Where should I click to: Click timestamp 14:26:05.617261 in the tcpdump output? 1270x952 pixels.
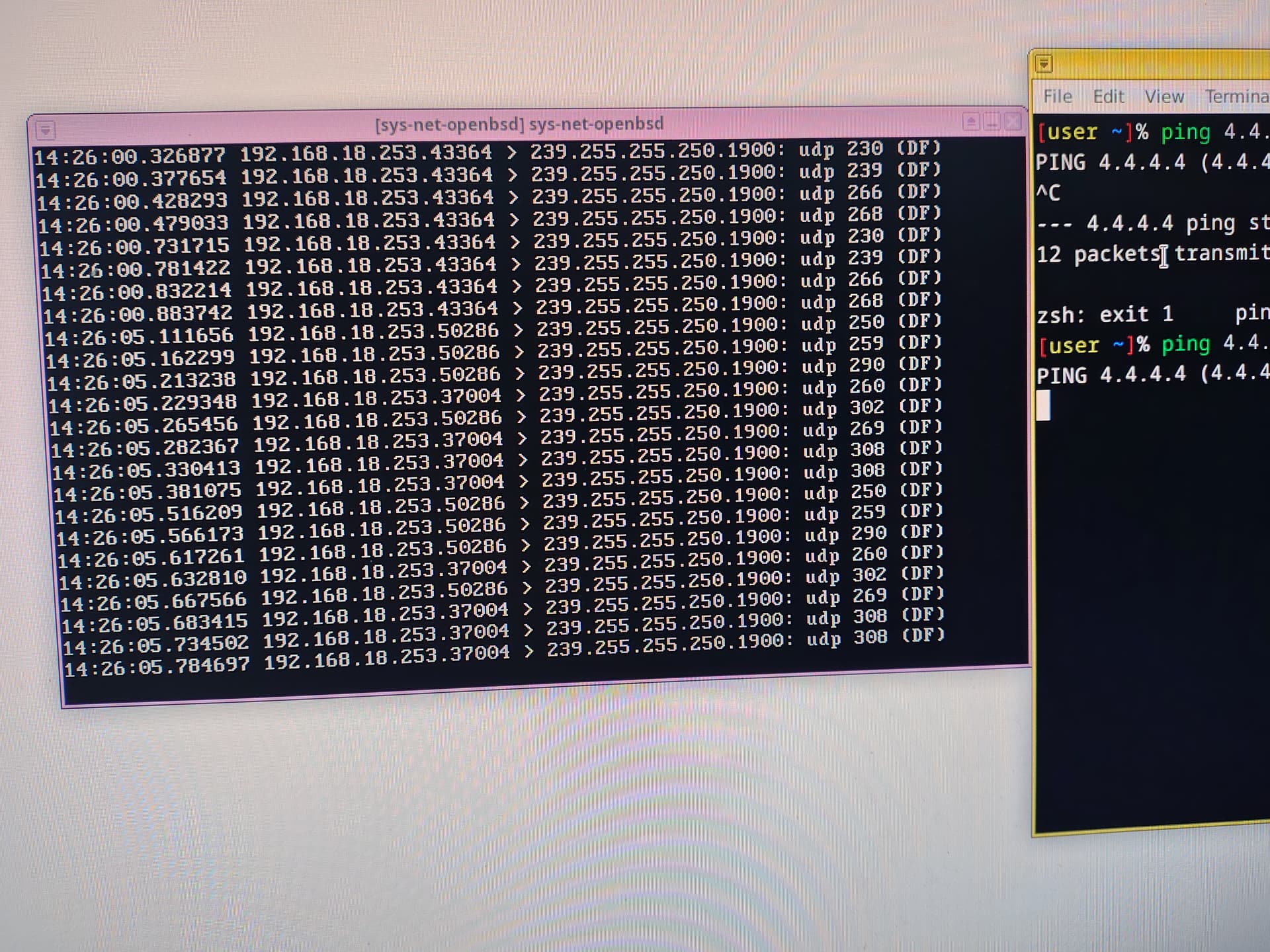click(x=152, y=559)
